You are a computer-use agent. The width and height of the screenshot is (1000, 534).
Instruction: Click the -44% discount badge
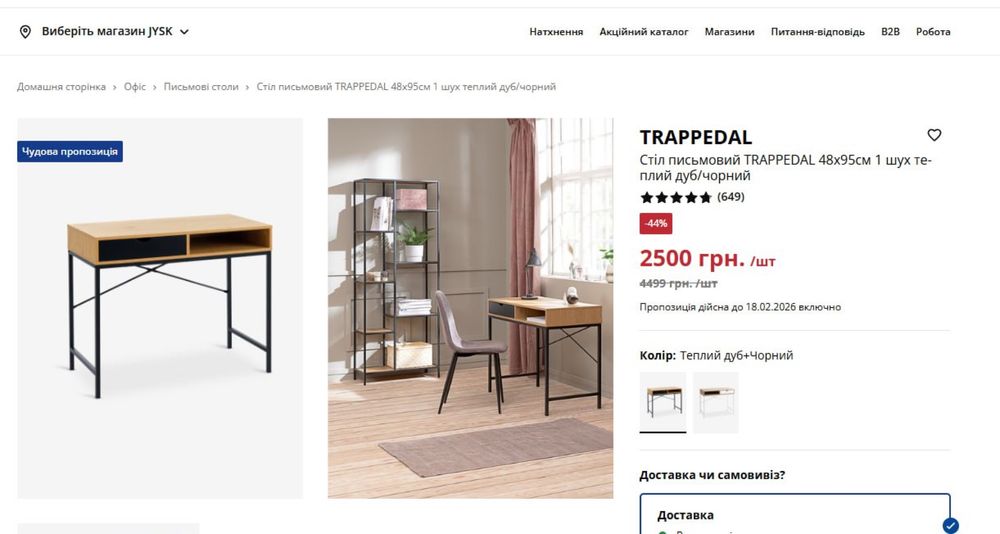point(656,223)
